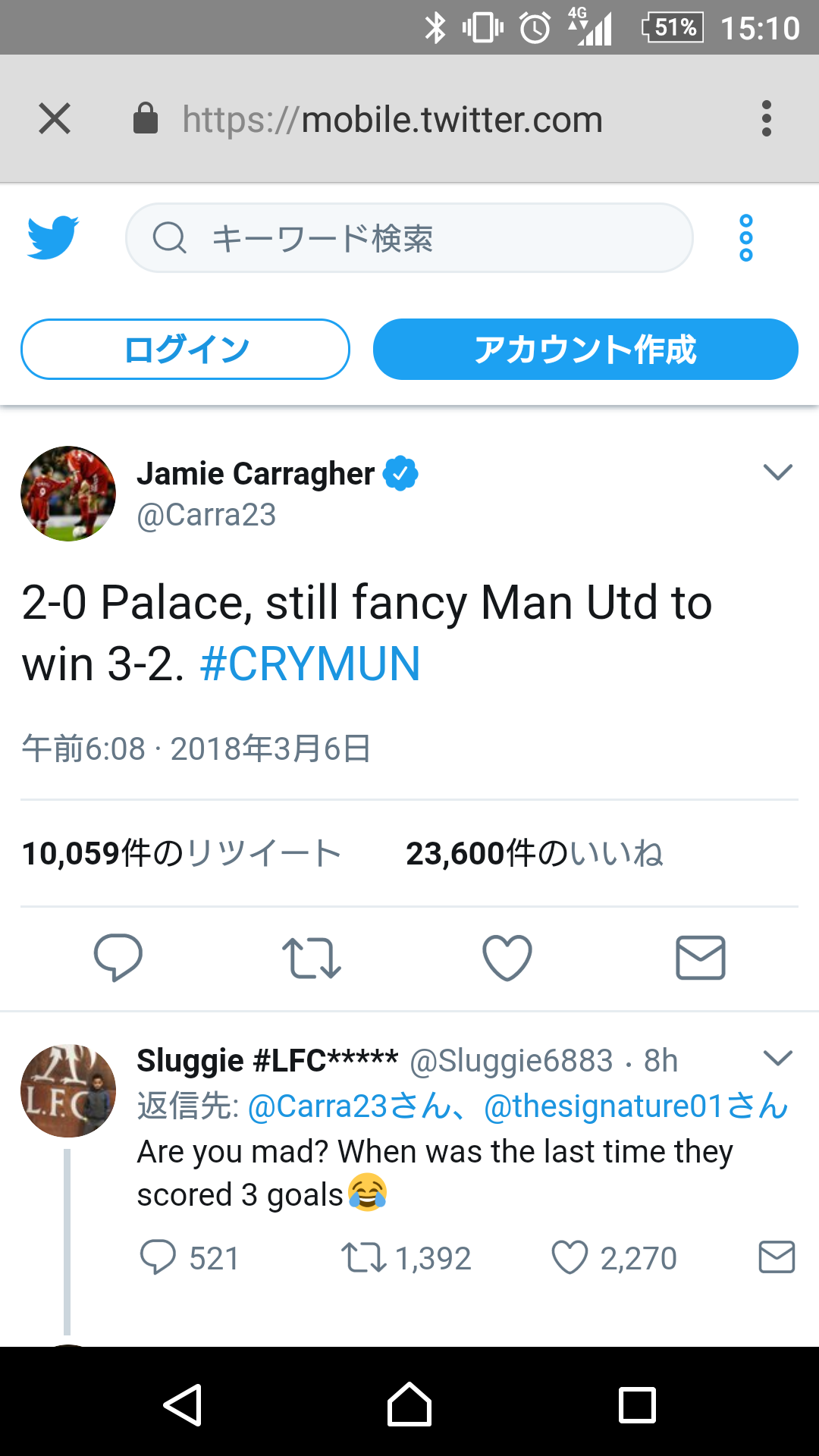This screenshot has height=1456, width=819.
Task: Reply to Jamie Carragher's tweet
Action: (x=118, y=958)
